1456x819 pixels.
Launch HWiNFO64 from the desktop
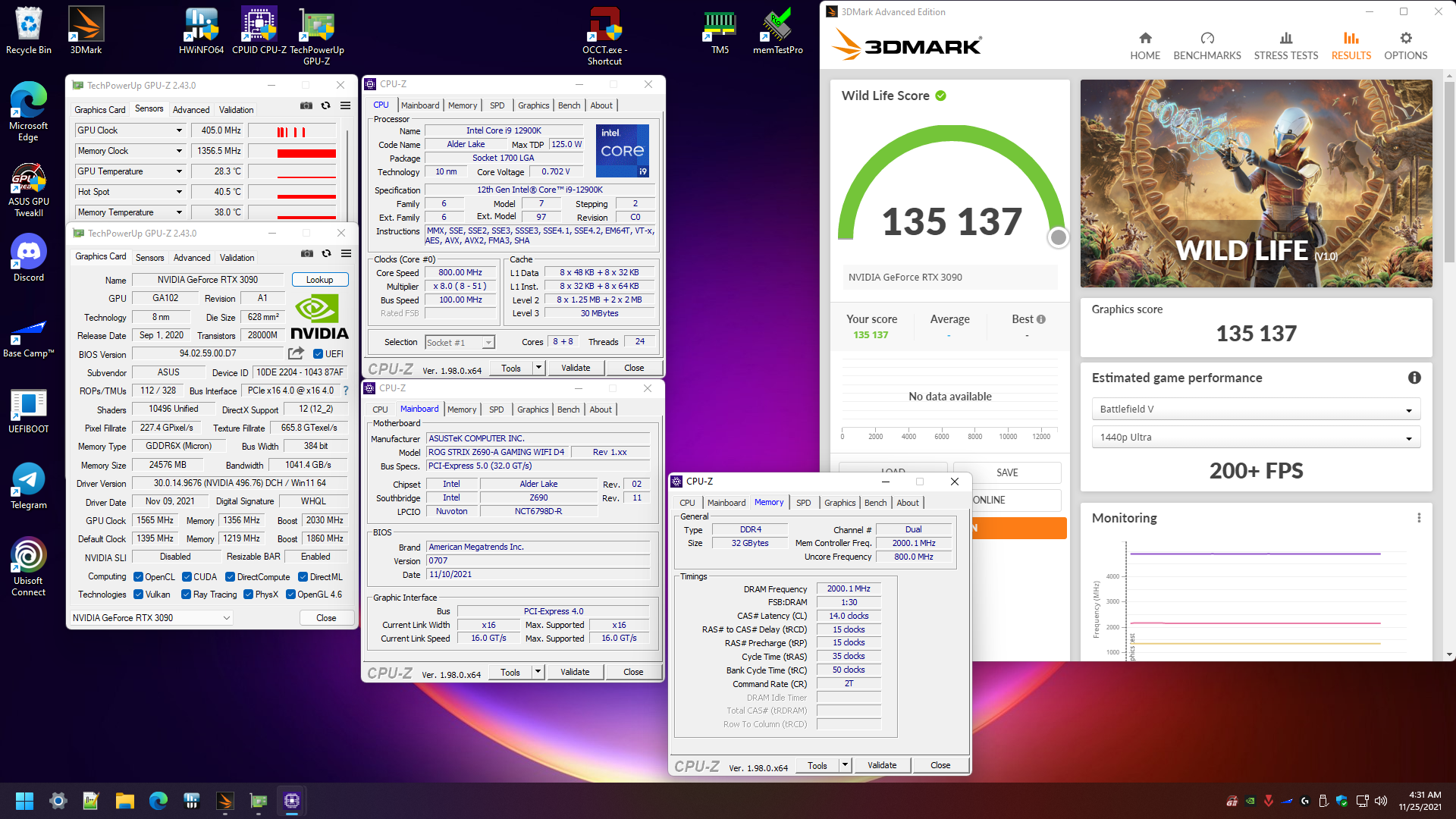click(201, 30)
